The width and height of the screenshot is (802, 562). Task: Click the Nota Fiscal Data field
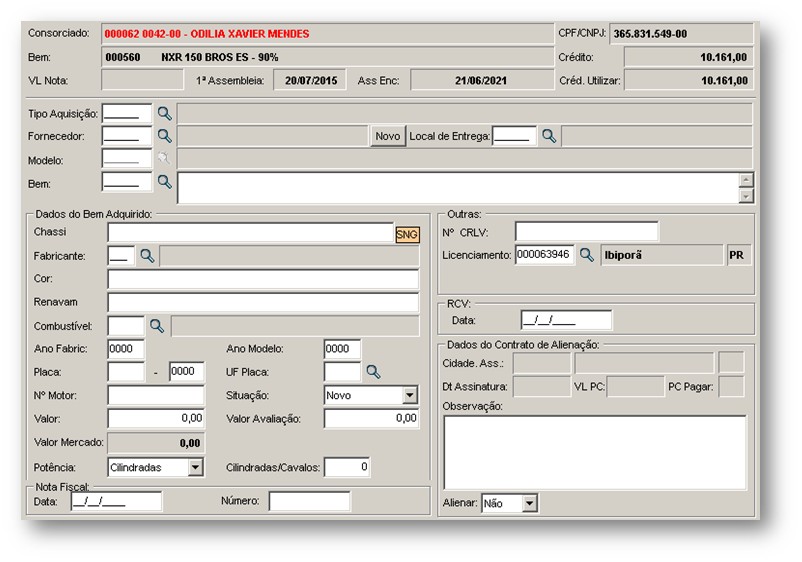point(116,502)
